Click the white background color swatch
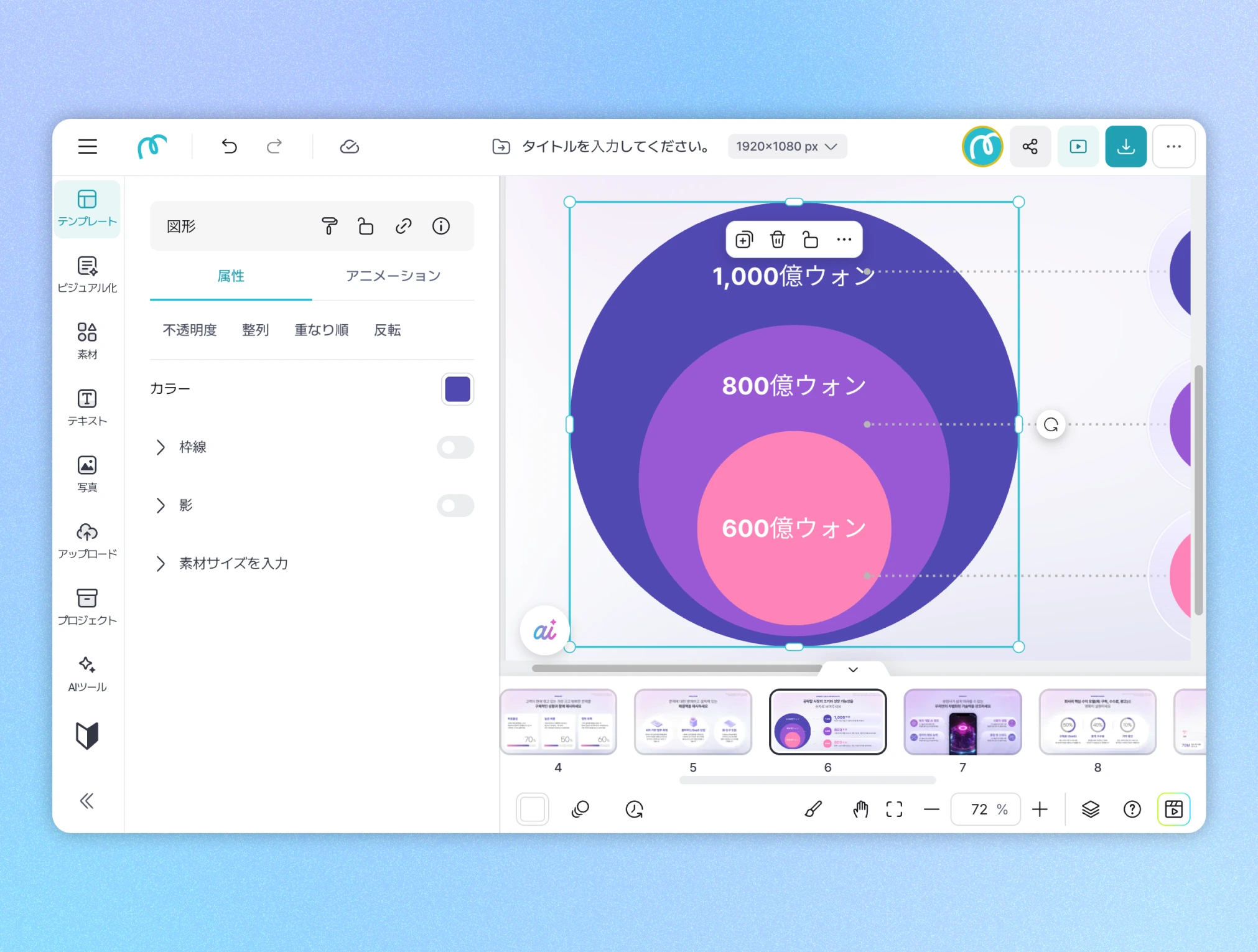This screenshot has width=1258, height=952. (533, 809)
